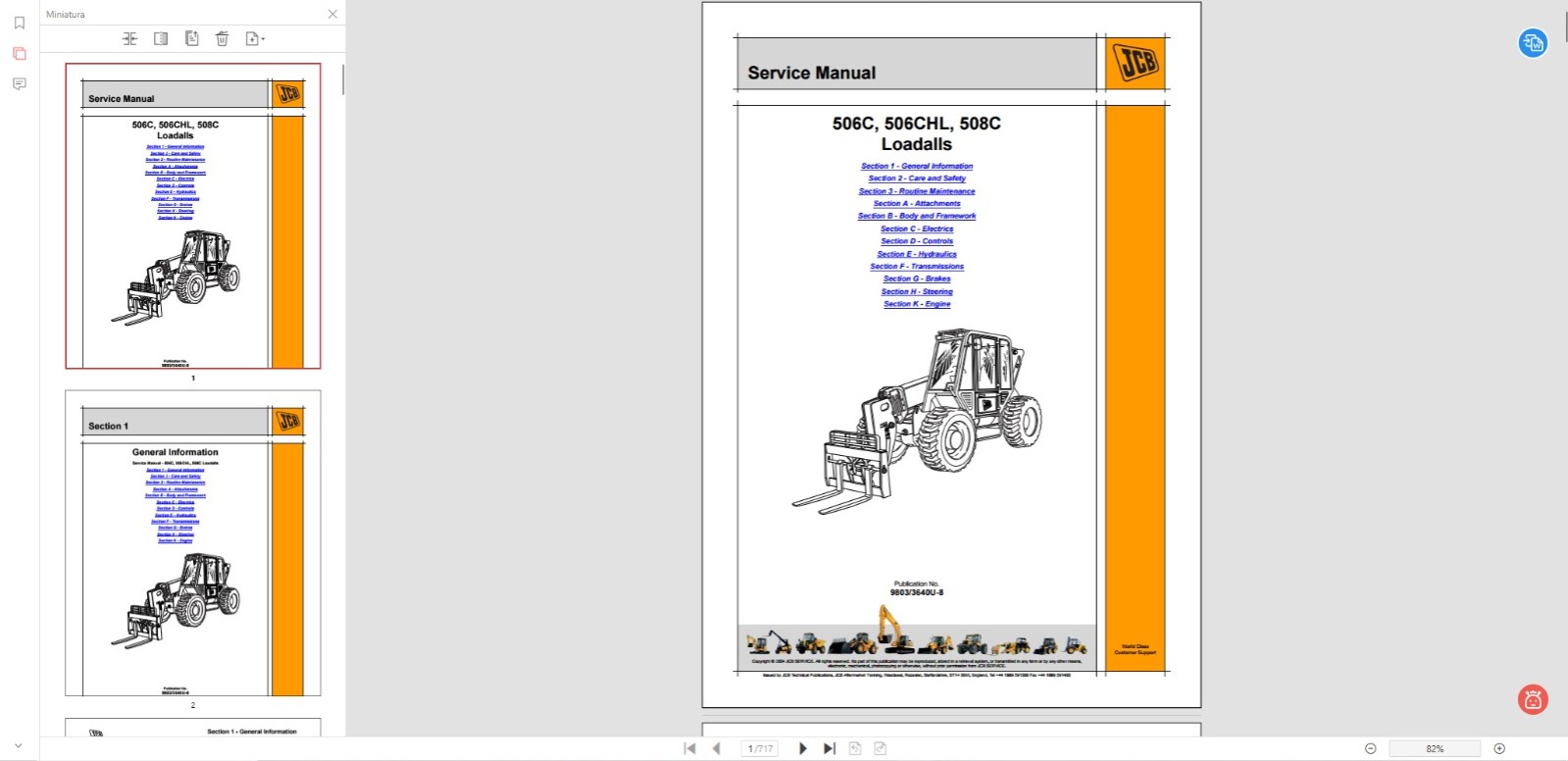The width and height of the screenshot is (1568, 761).
Task: Click the blue translate floating icon
Action: click(x=1533, y=42)
